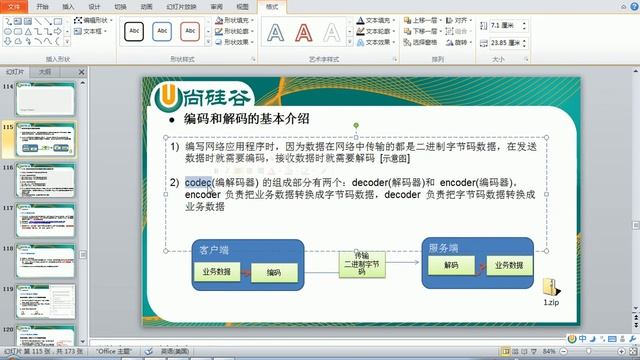Open 形状填充 (Shape Fill) dropdown

pyautogui.click(x=235, y=20)
